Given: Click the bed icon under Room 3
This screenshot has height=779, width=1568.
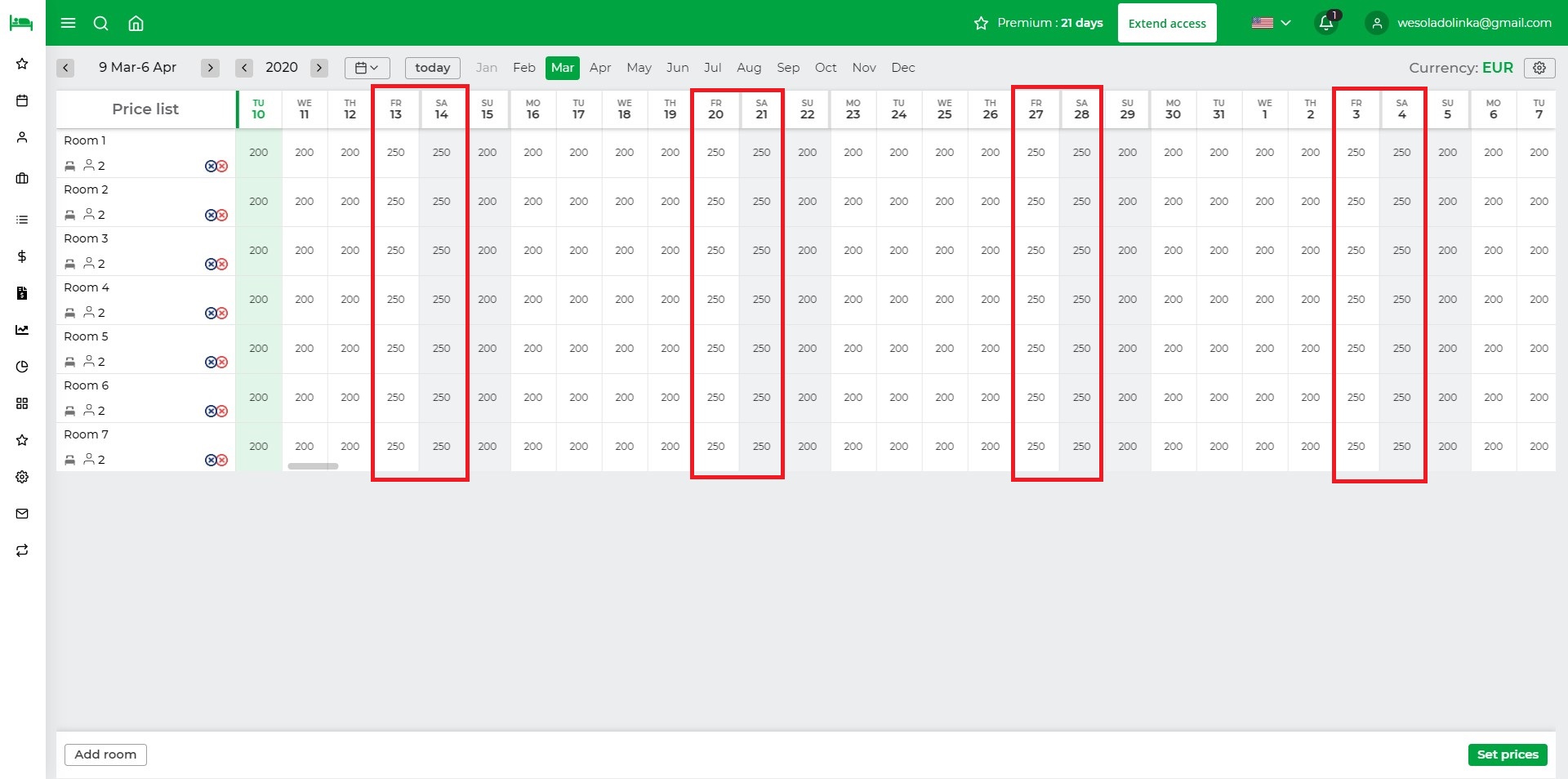Looking at the screenshot, I should click(x=70, y=264).
